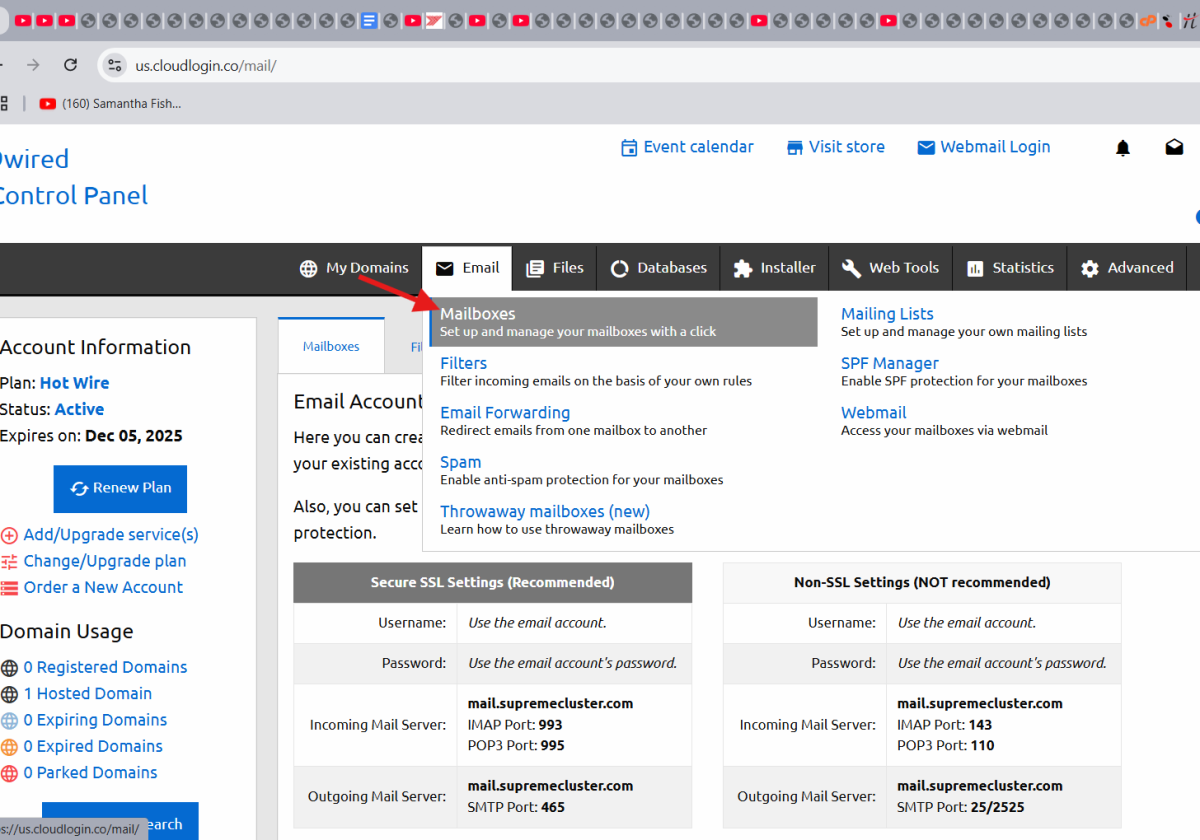Open the Installer tool icon
Image resolution: width=1200 pixels, height=840 pixels.
(742, 267)
